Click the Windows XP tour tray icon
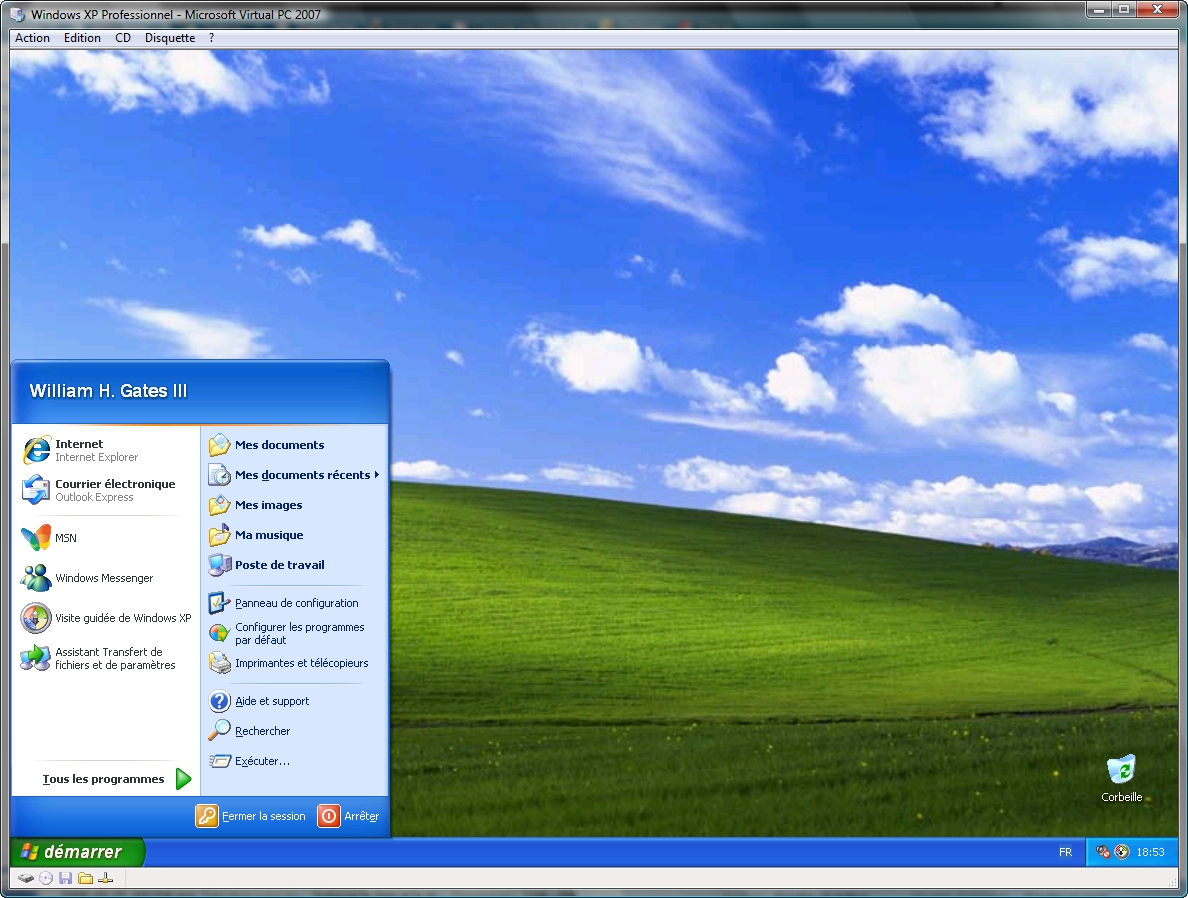This screenshot has width=1188, height=898. (1122, 852)
